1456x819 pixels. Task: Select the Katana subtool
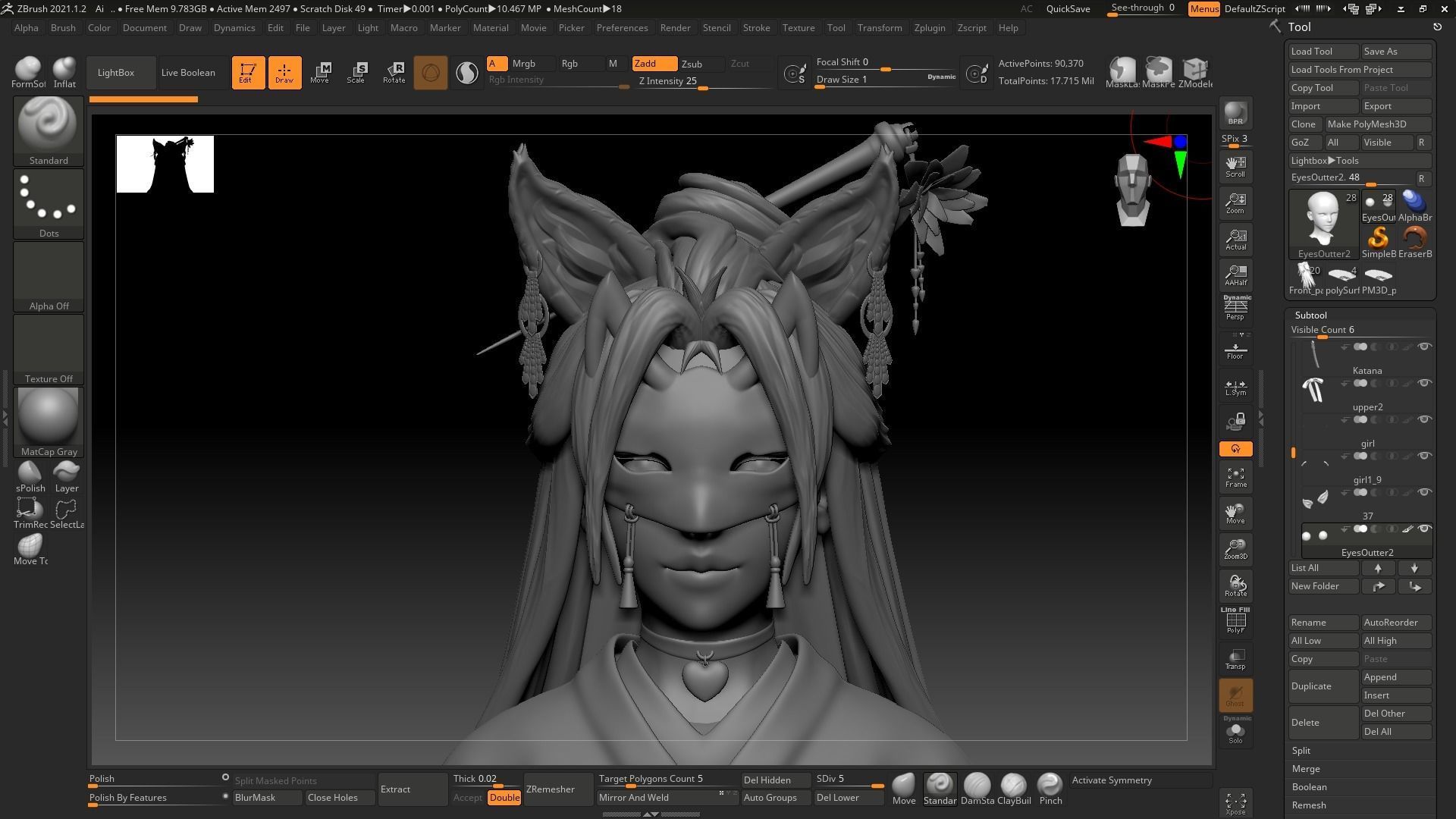[x=1367, y=357]
